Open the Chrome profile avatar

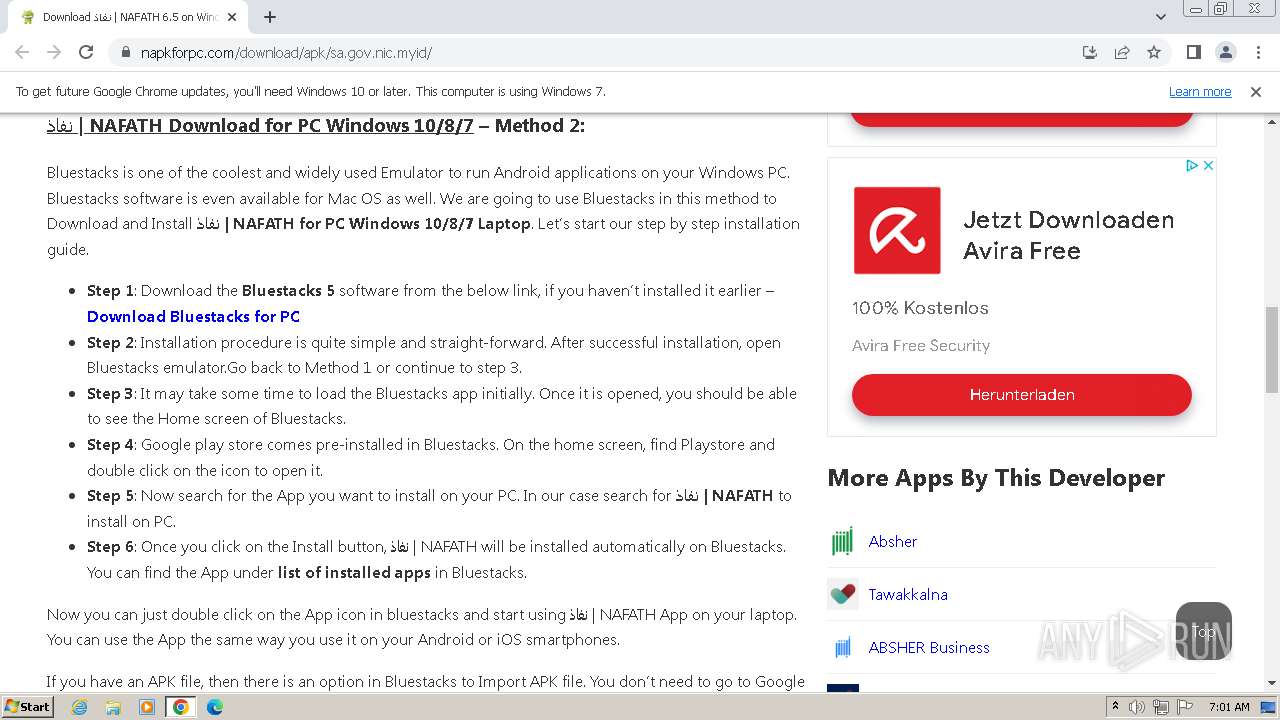click(x=1225, y=52)
